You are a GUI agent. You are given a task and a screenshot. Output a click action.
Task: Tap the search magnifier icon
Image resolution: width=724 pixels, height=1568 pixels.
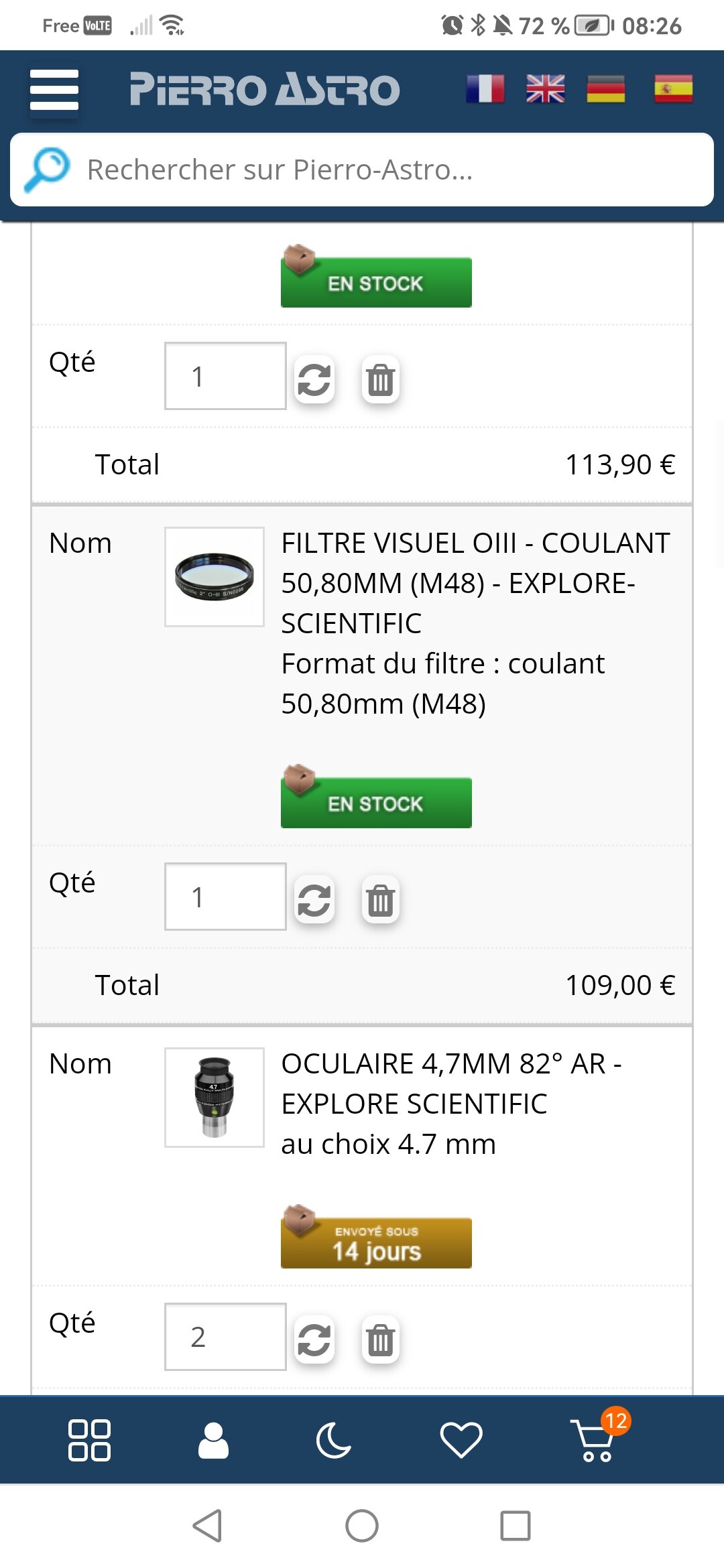46,169
